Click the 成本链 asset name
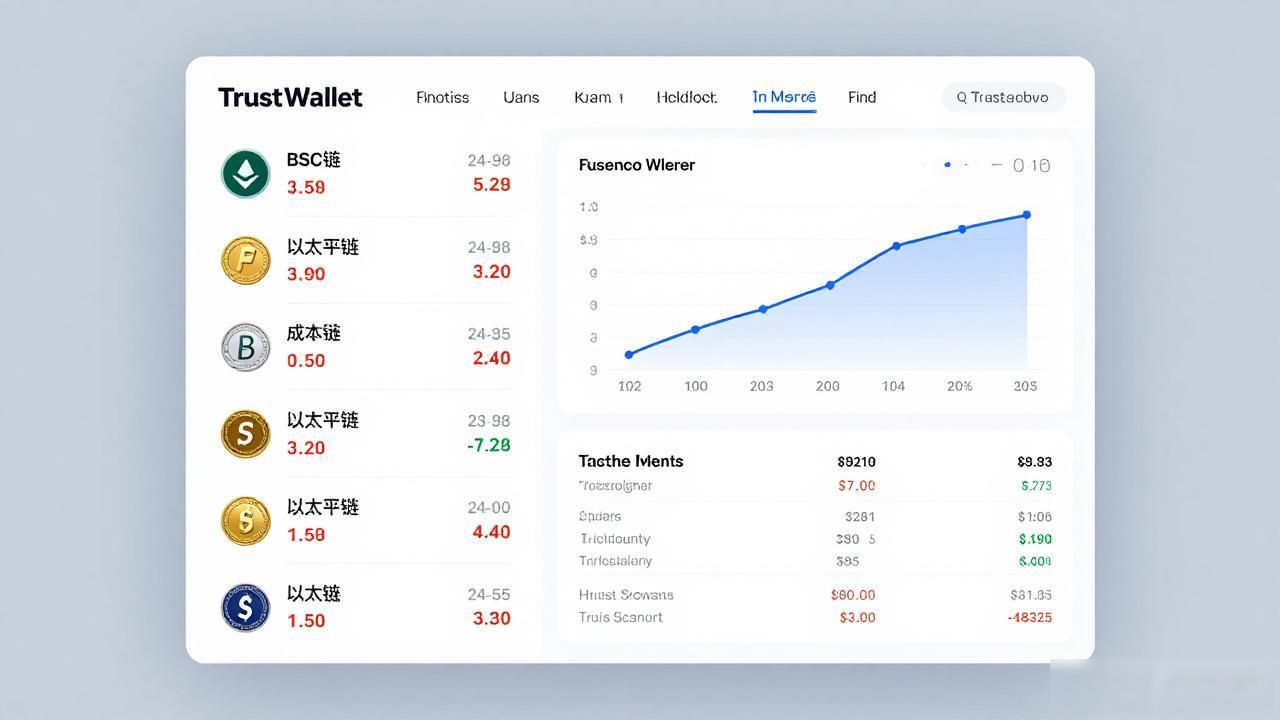Screen dimensions: 1280x720 [314, 333]
